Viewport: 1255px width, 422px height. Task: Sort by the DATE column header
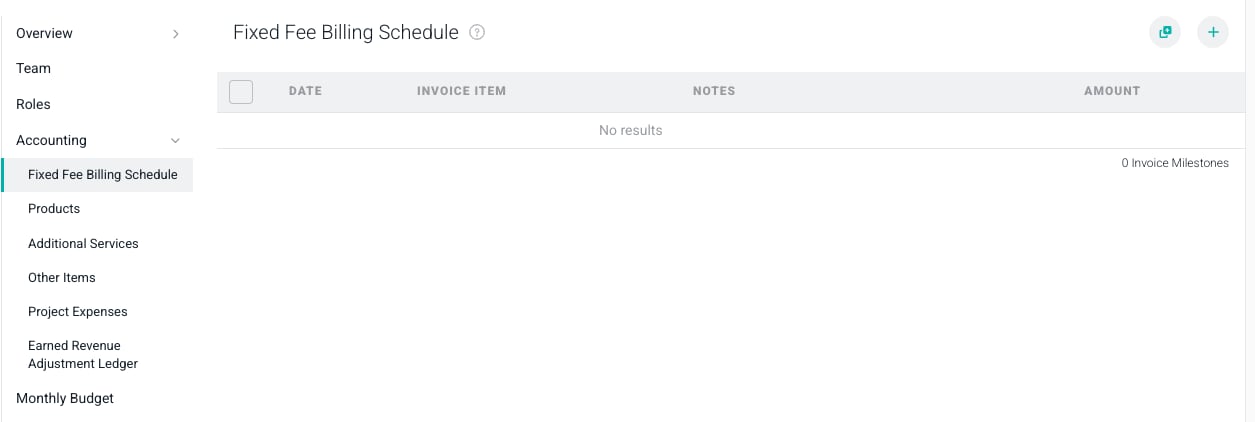click(x=305, y=91)
